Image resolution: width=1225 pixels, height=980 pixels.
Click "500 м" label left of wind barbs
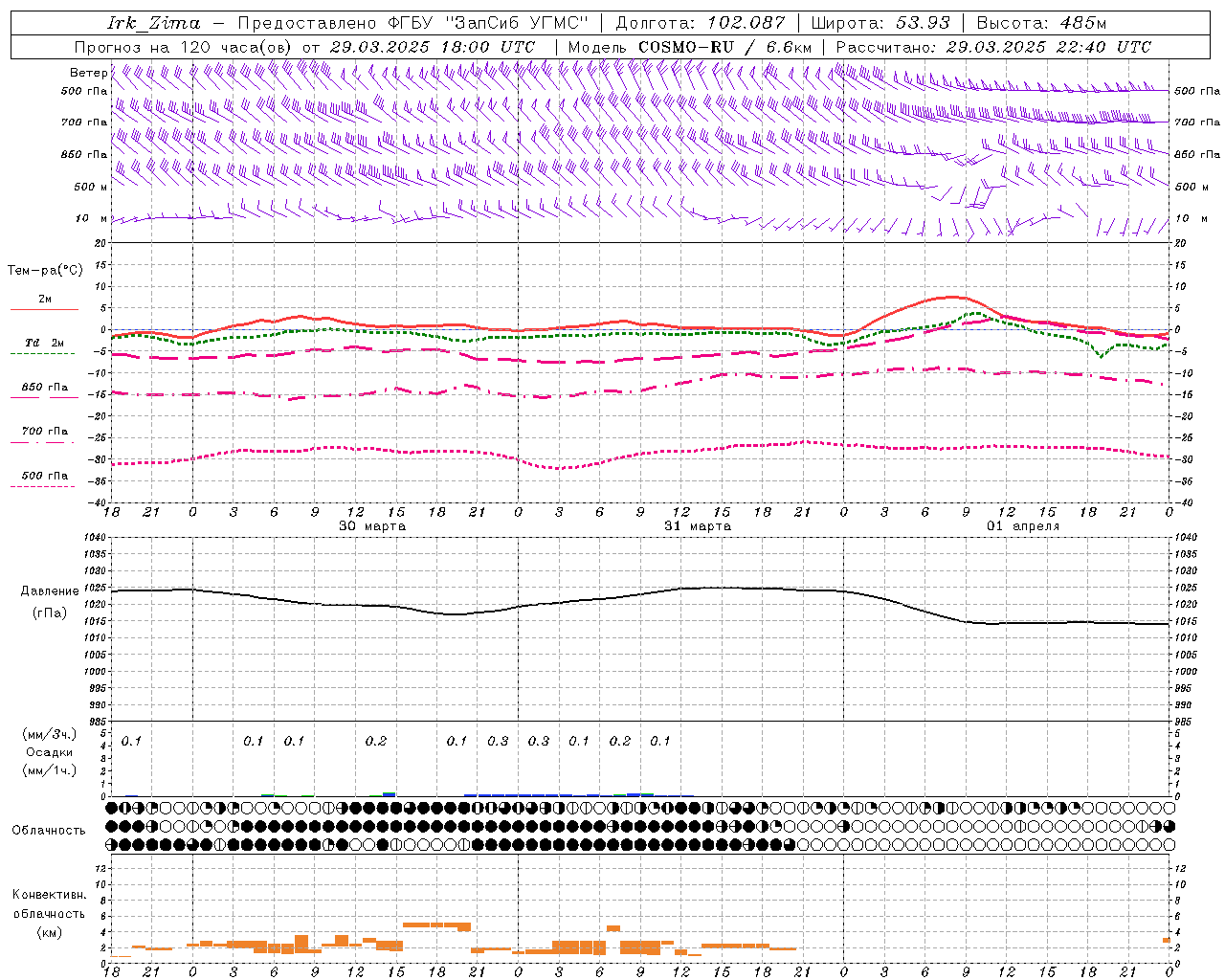click(x=91, y=187)
